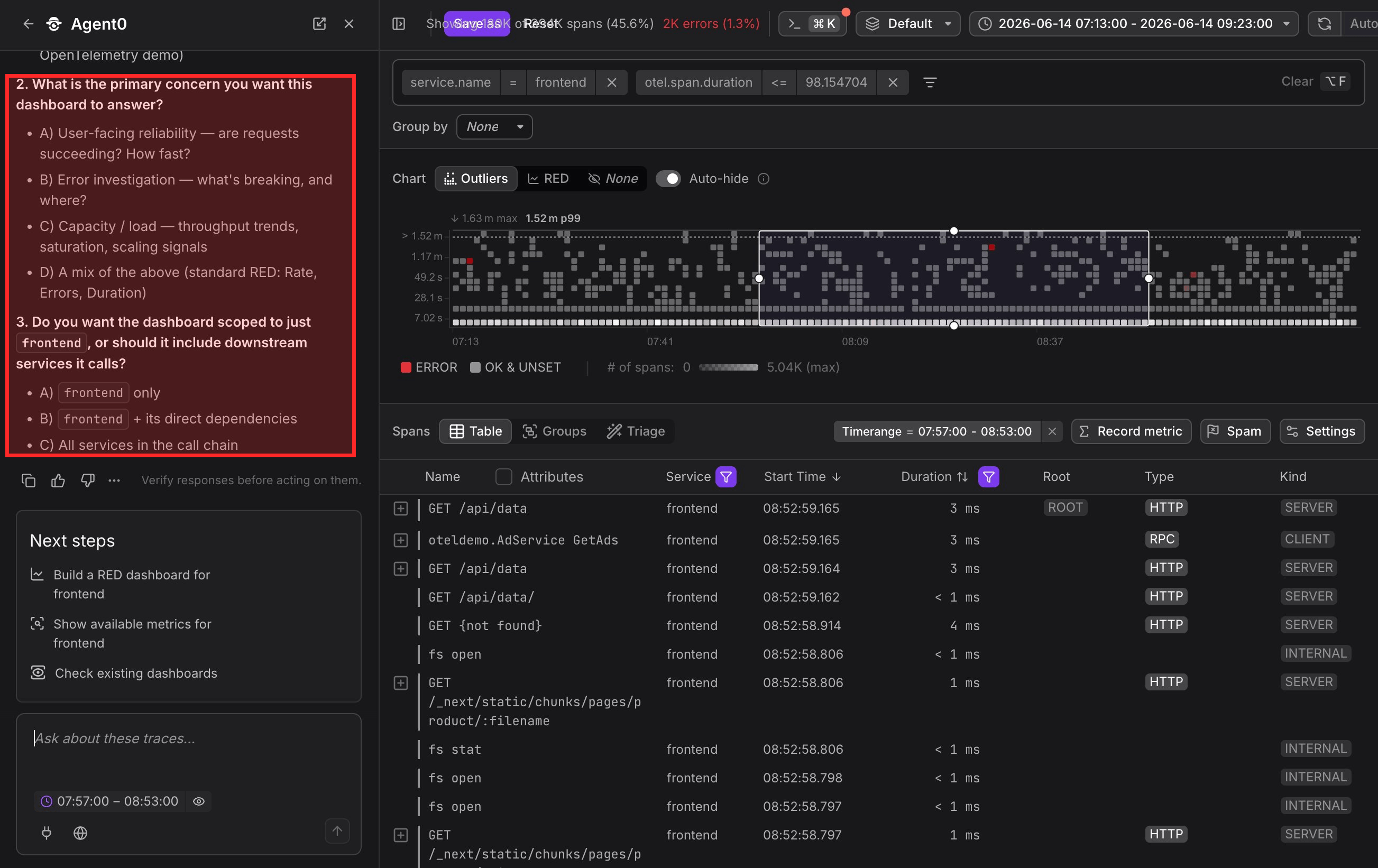Switch to the Groups tab

coord(554,431)
